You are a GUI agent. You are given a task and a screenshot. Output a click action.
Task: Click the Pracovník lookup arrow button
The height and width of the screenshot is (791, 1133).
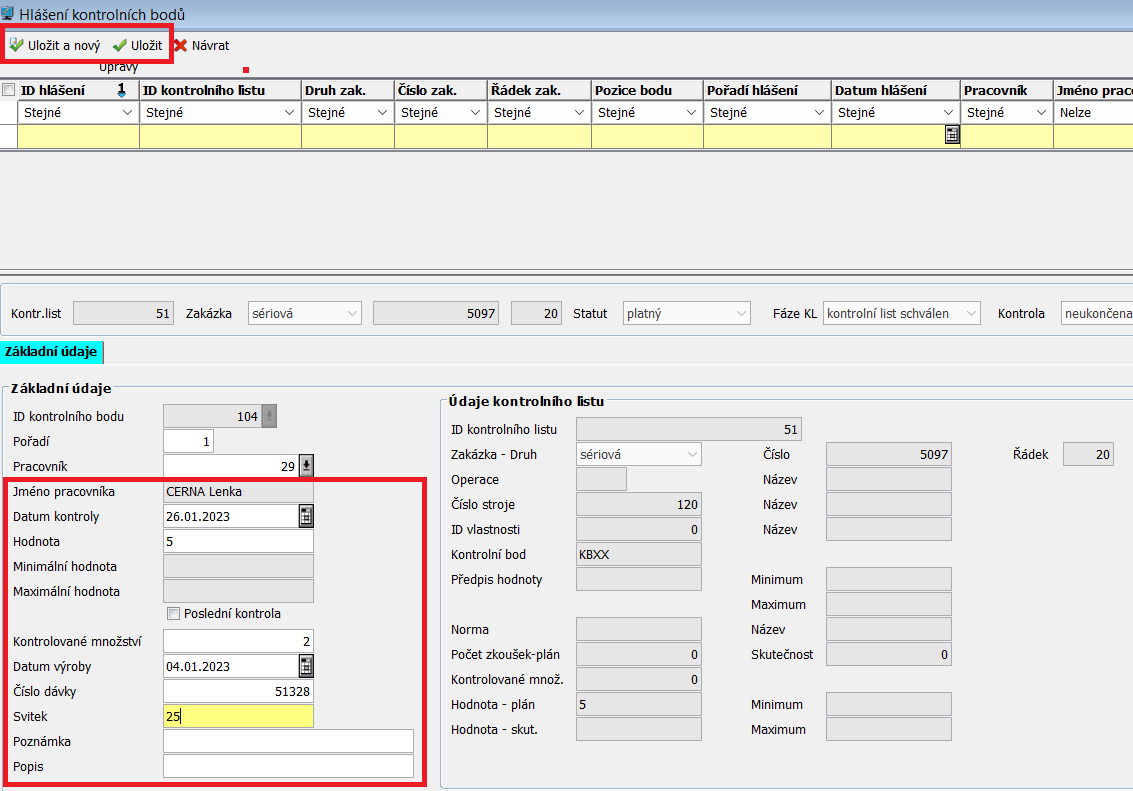(x=306, y=466)
